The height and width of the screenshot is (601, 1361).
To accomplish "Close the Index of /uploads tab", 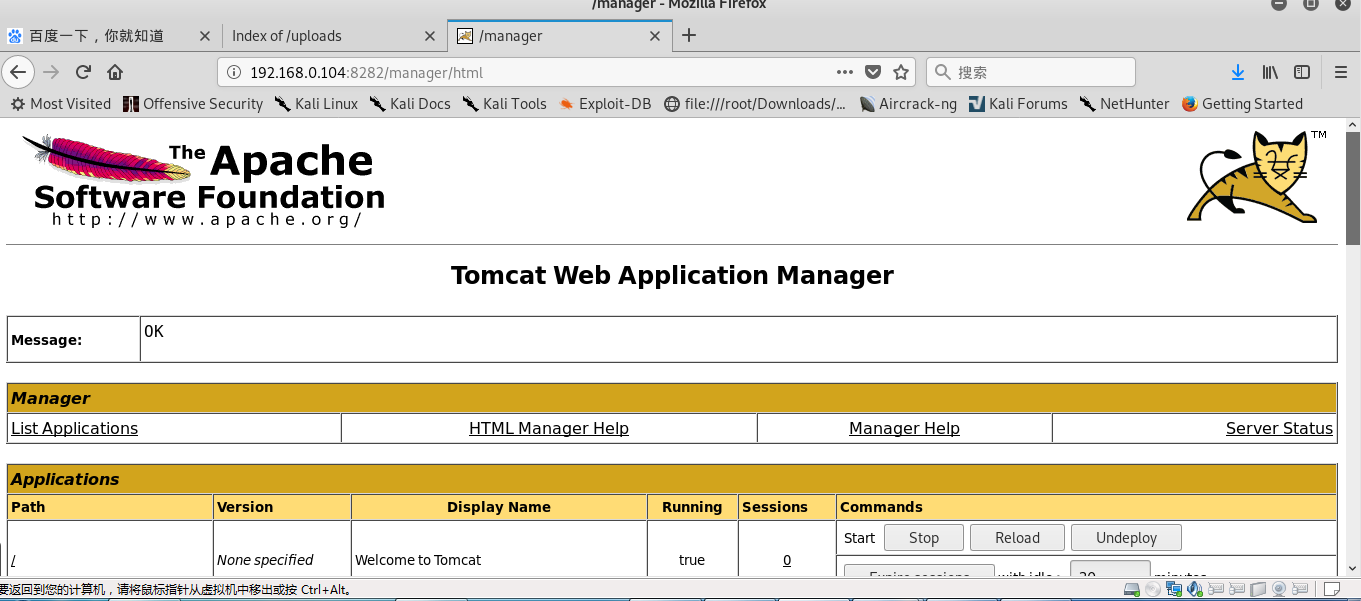I will (430, 36).
